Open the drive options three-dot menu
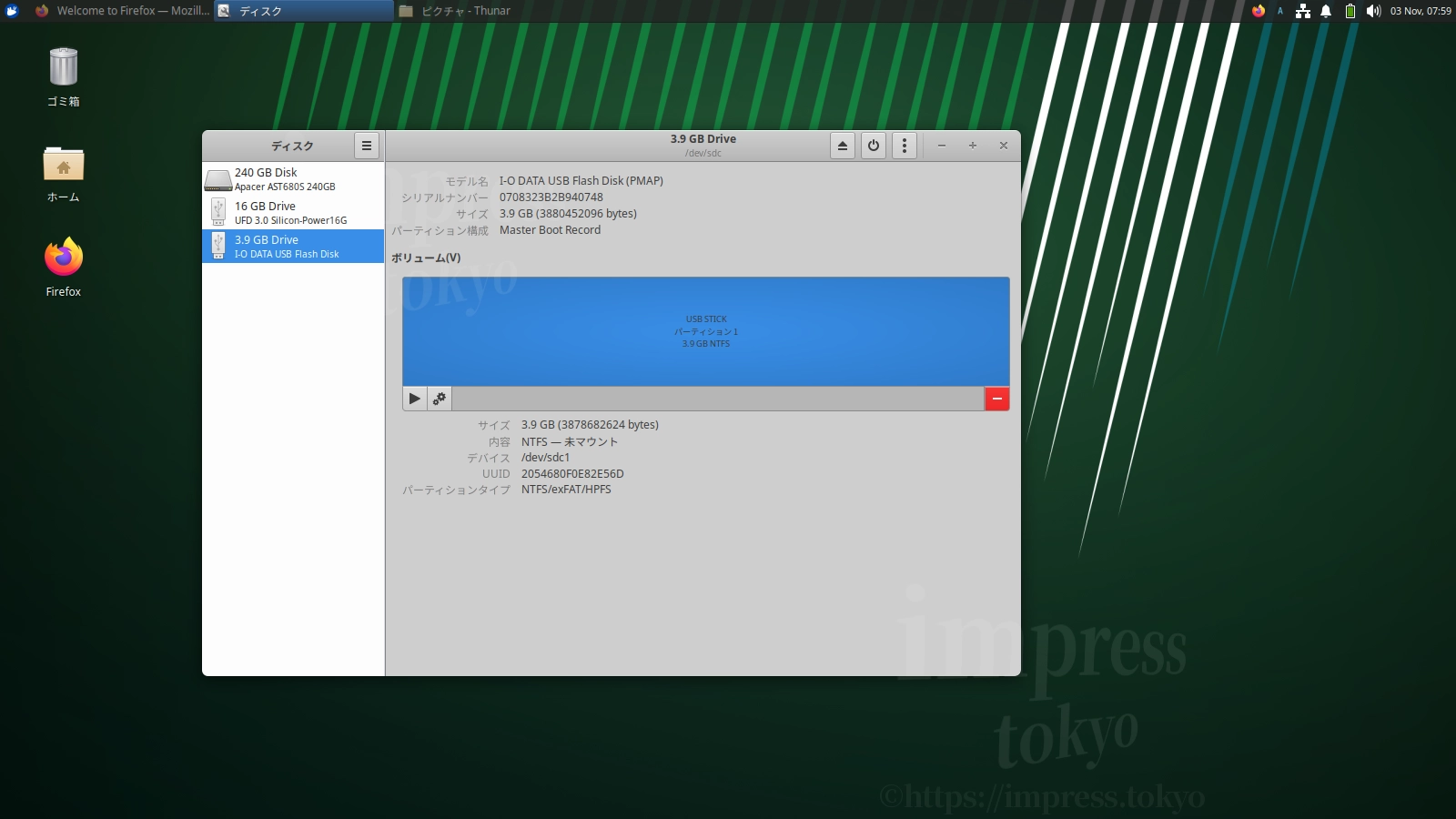This screenshot has height=819, width=1456. pos(904,146)
